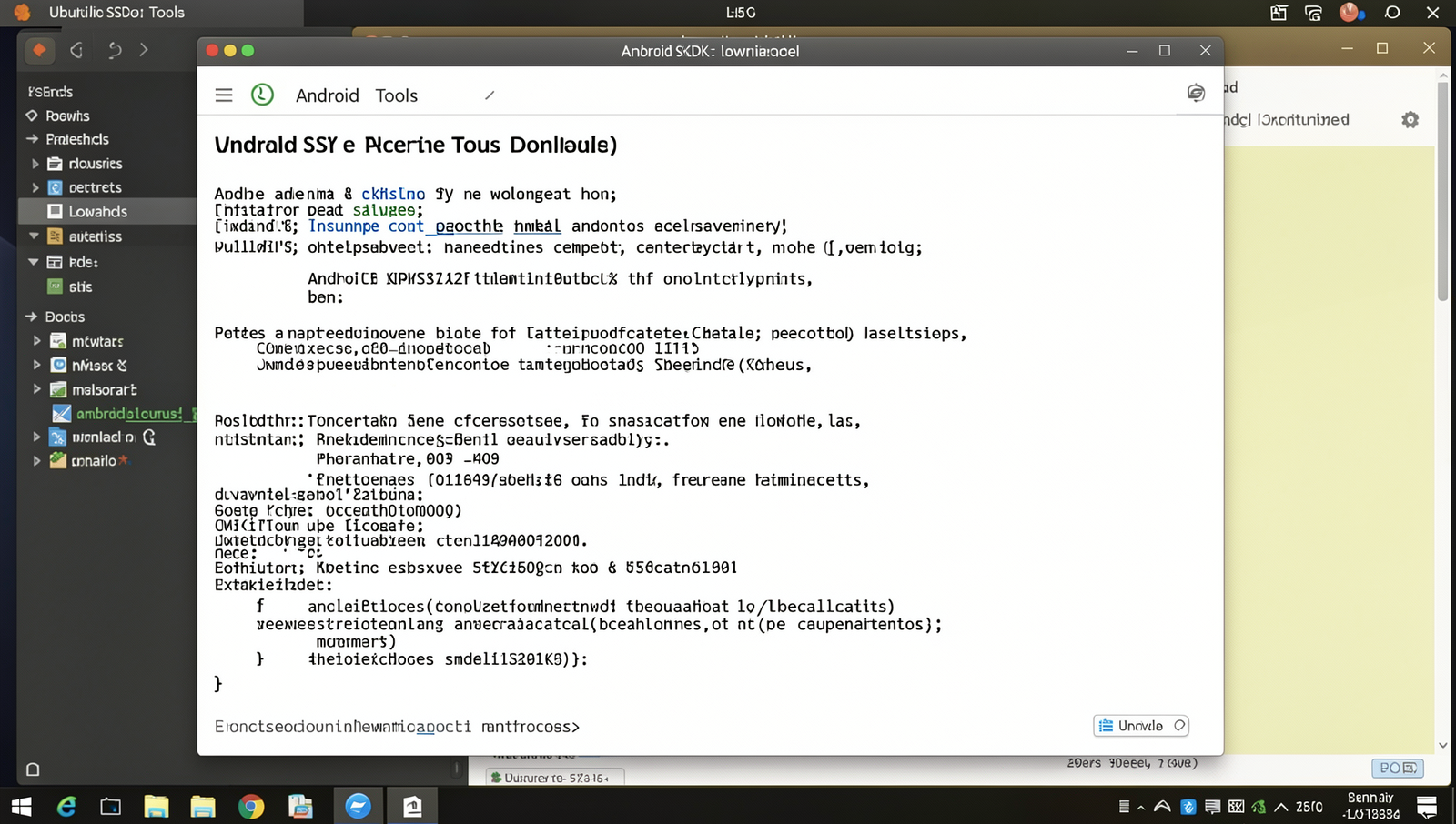Viewport: 1456px width, 824px height.
Task: Select the Android menu item
Action: (328, 95)
